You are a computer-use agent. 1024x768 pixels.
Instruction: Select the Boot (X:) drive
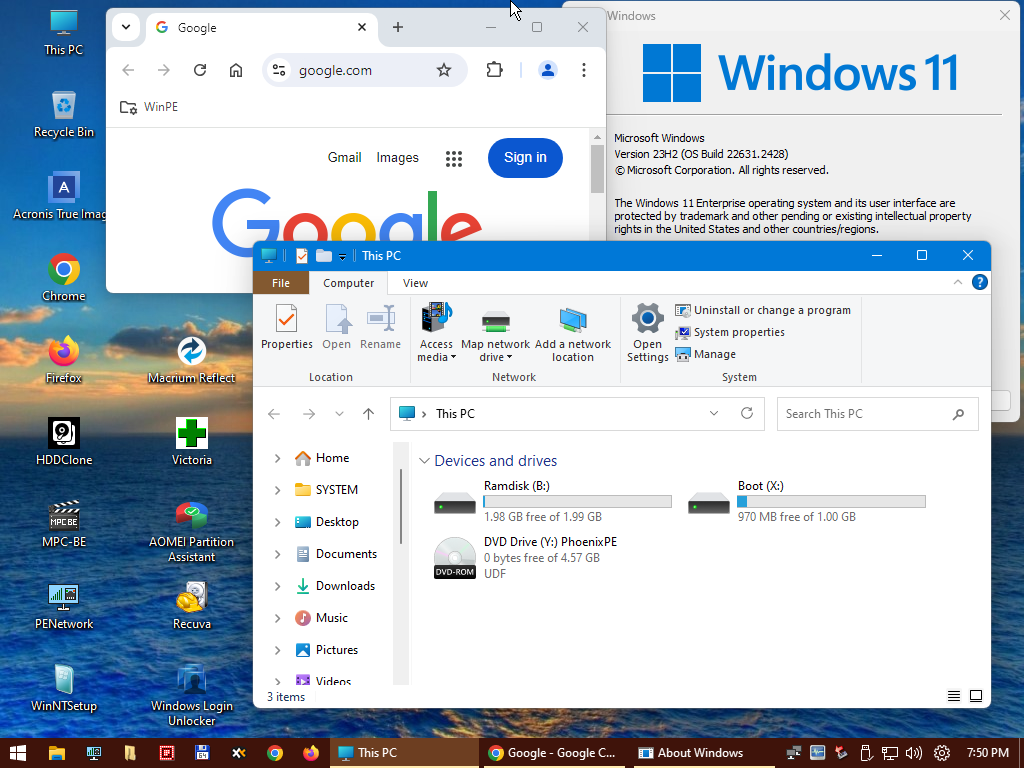tap(807, 502)
